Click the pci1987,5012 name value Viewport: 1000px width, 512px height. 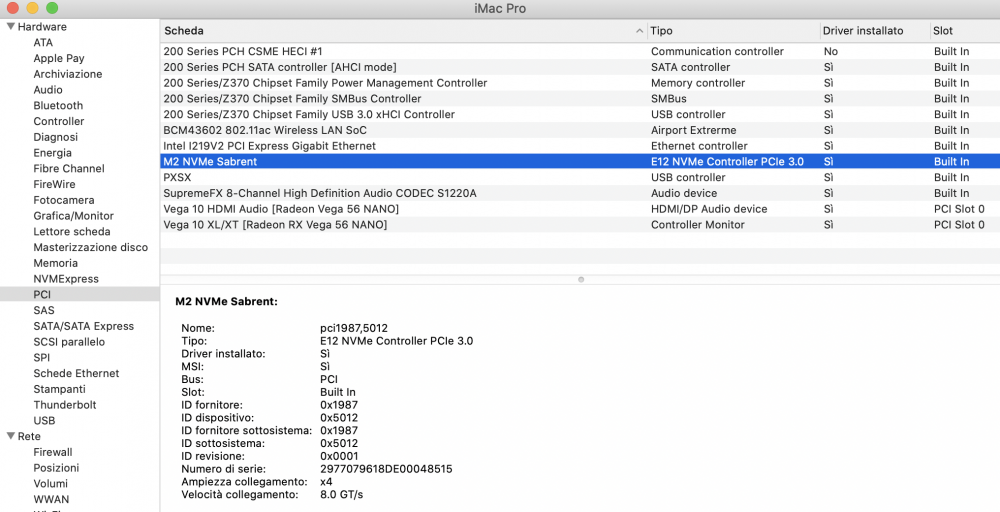(354, 328)
